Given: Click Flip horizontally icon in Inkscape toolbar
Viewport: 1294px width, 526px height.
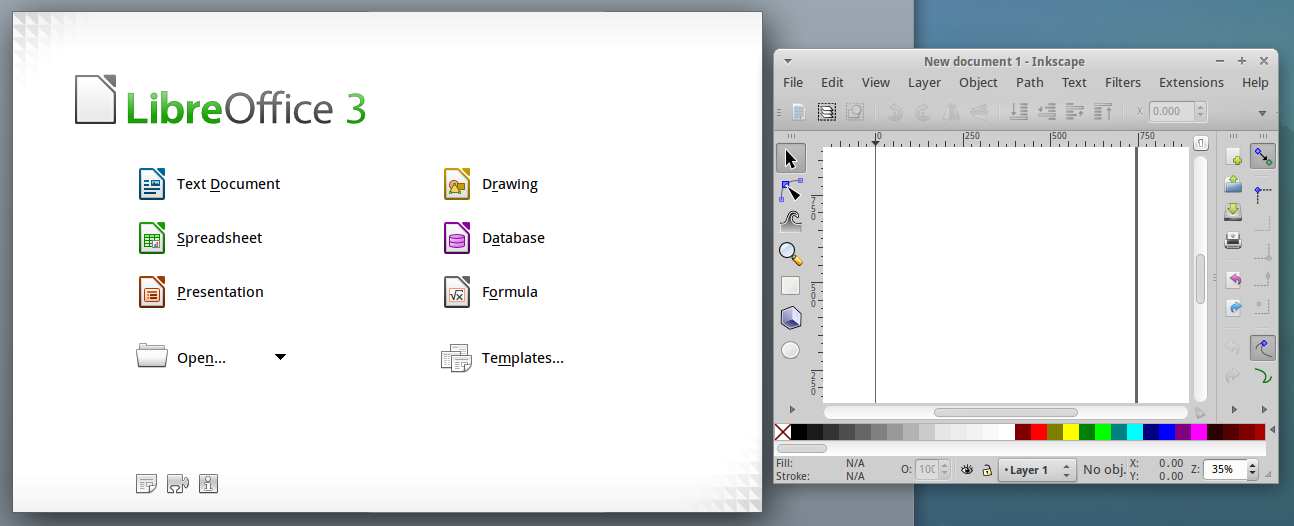Looking at the screenshot, I should 952,112.
